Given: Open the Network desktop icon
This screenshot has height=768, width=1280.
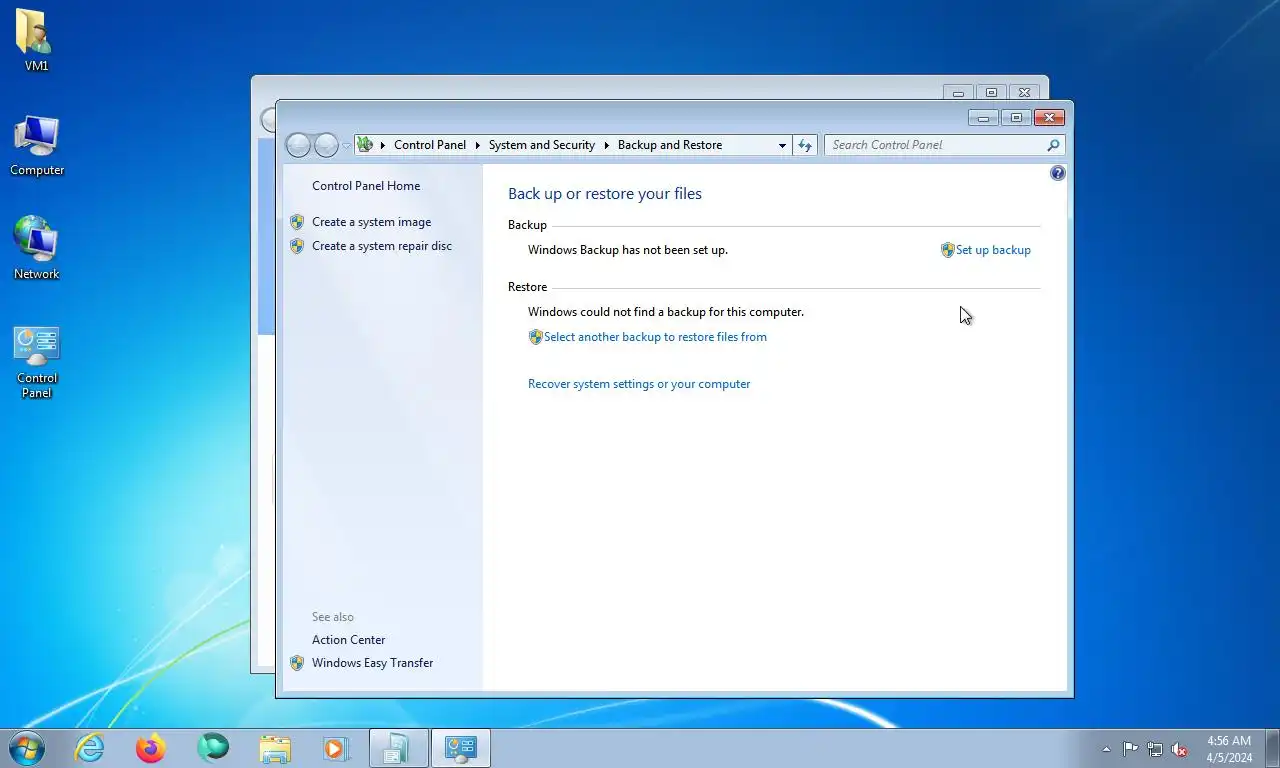Looking at the screenshot, I should click(x=36, y=248).
